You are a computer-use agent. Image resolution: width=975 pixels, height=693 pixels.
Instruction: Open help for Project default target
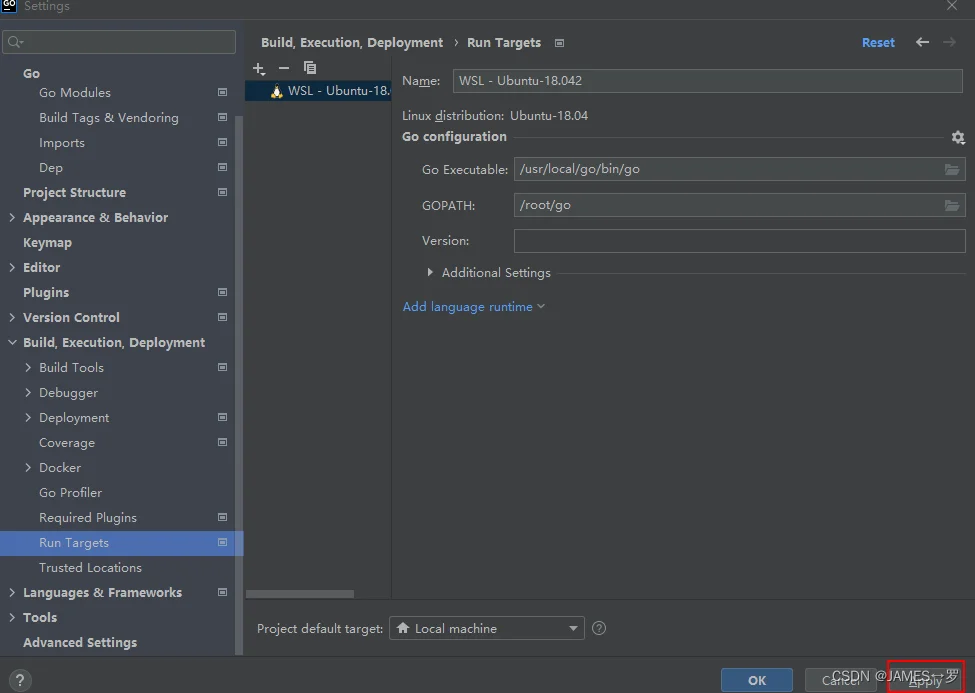pyautogui.click(x=599, y=628)
